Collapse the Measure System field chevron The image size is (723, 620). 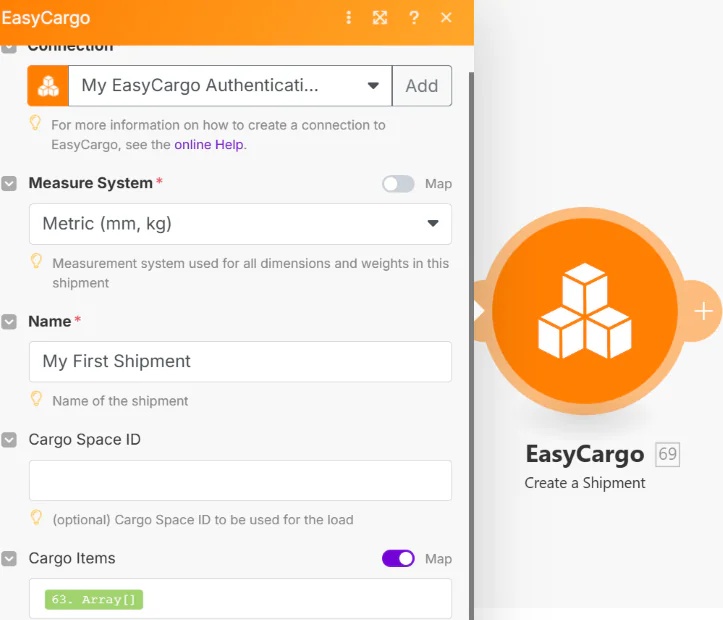[9, 183]
